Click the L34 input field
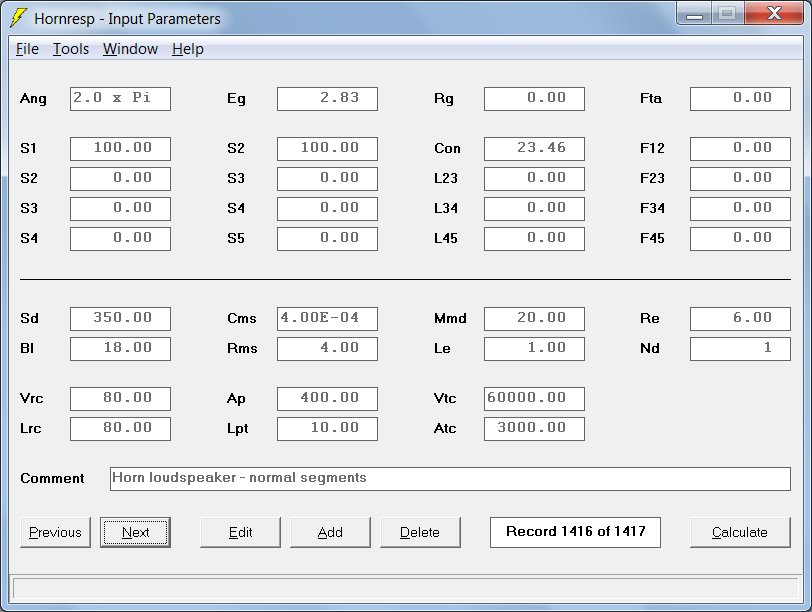This screenshot has width=812, height=612. 534,209
